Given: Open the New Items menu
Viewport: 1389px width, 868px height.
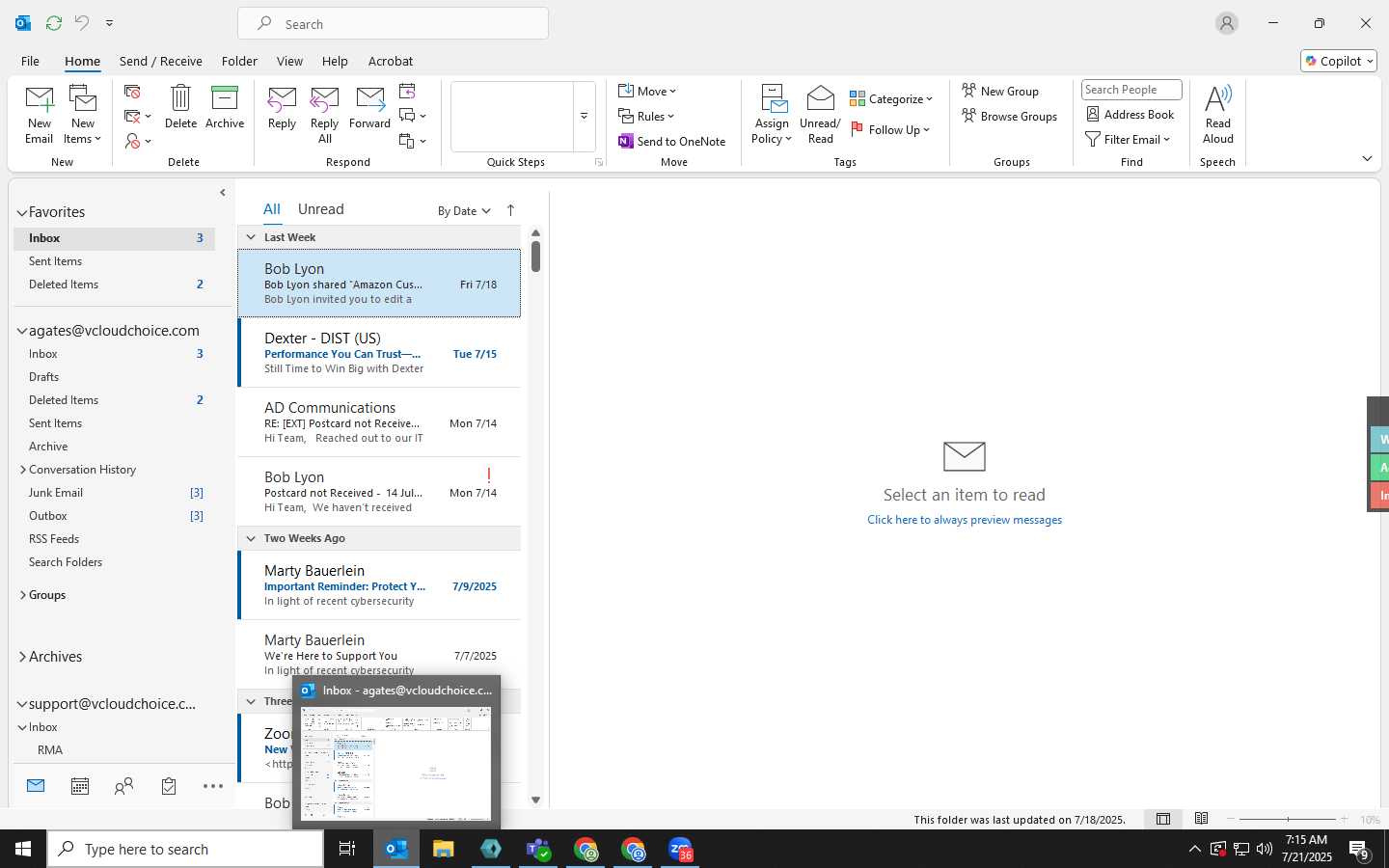Looking at the screenshot, I should point(83,114).
